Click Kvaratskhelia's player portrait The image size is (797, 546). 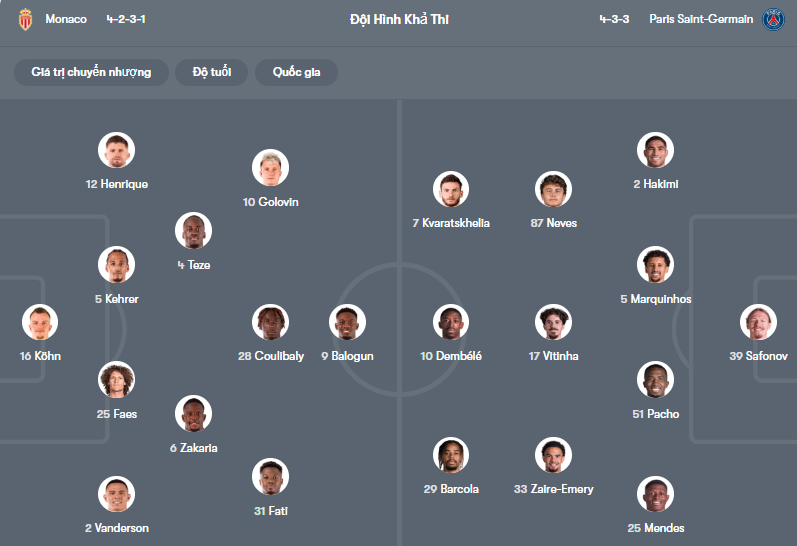click(451, 189)
